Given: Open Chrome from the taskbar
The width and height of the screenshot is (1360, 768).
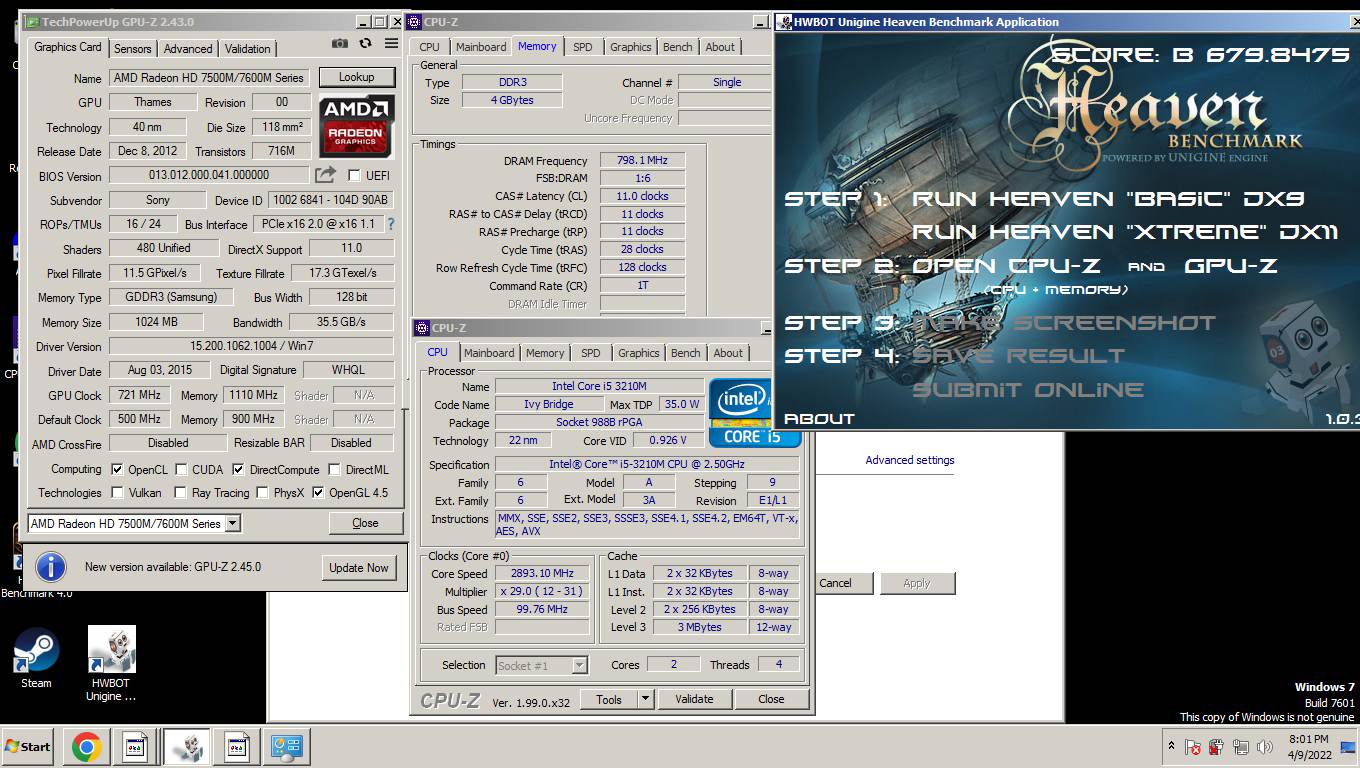Looking at the screenshot, I should tap(86, 747).
